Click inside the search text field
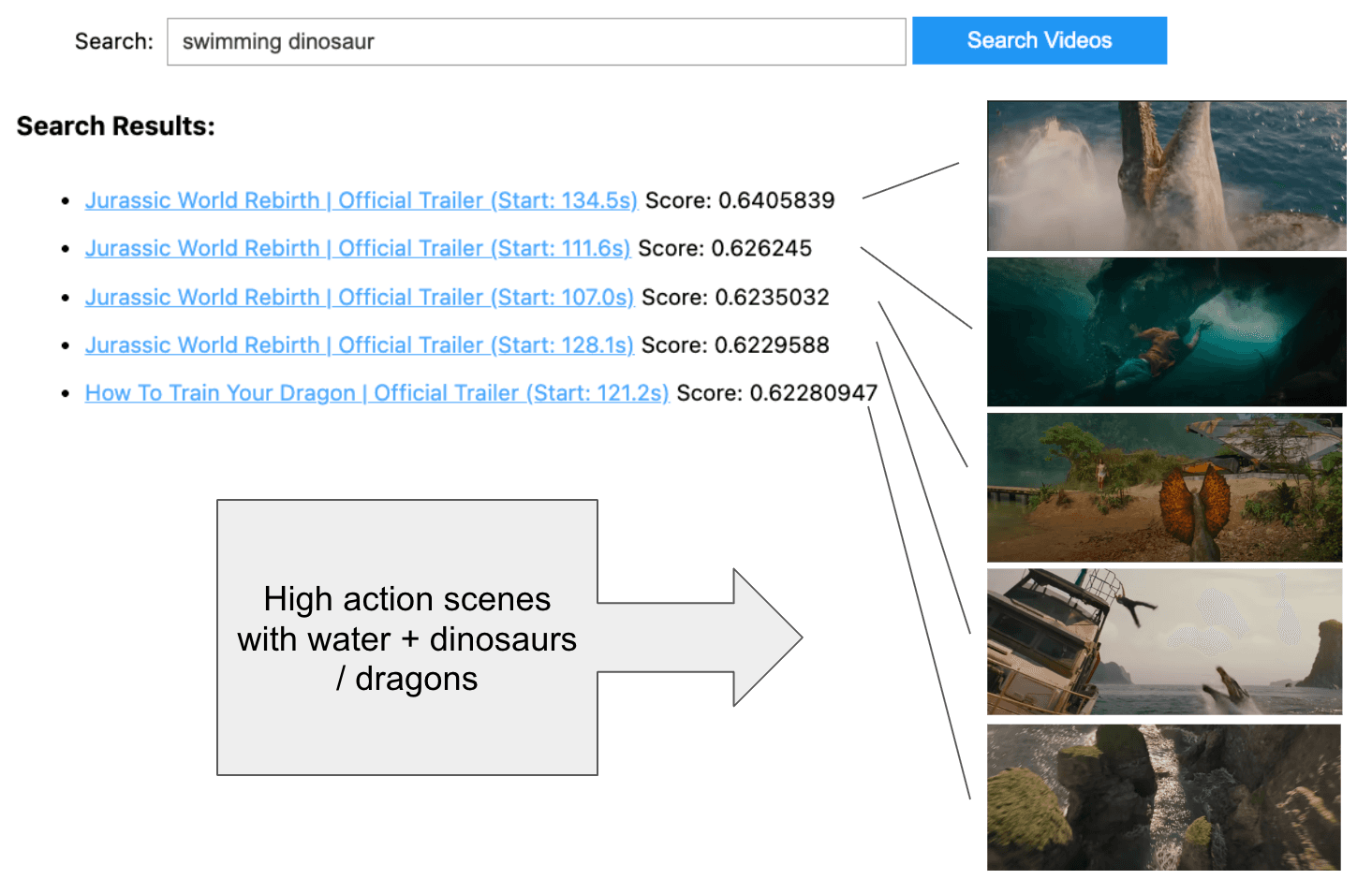Screen dimensions: 1372x894 [x=535, y=41]
